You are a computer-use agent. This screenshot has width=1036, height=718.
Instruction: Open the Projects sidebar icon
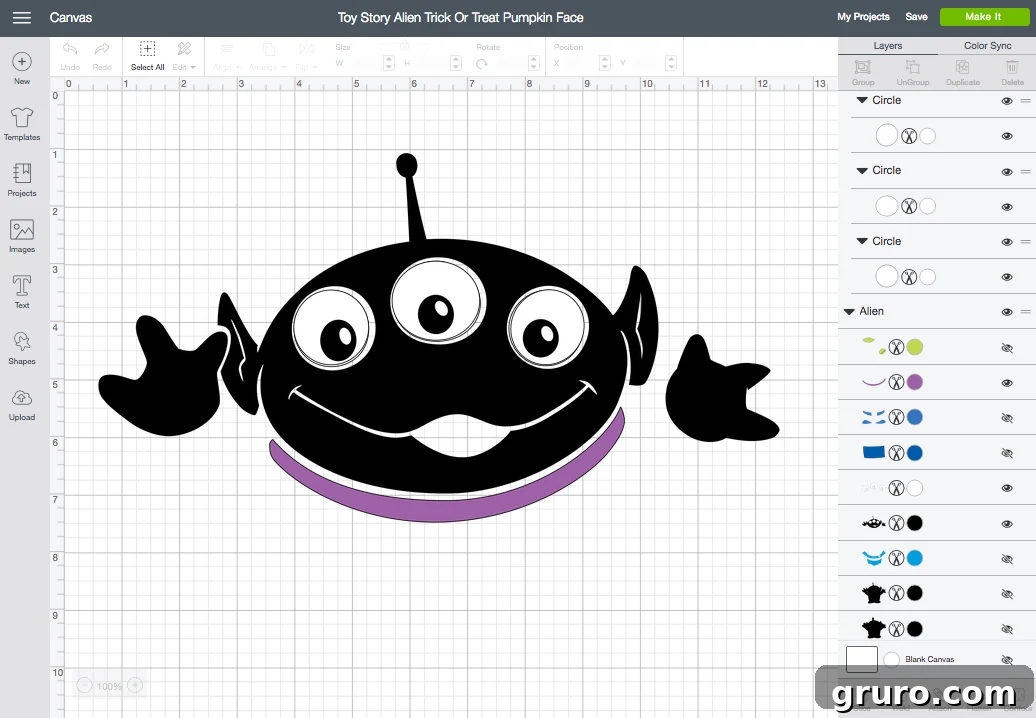point(22,173)
